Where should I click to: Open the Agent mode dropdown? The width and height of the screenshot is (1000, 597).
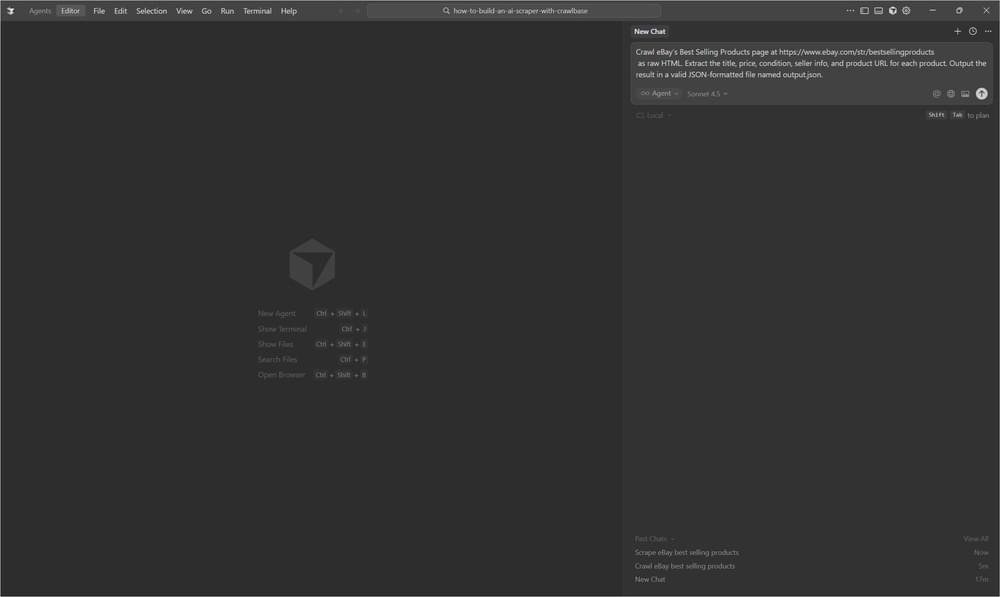659,93
